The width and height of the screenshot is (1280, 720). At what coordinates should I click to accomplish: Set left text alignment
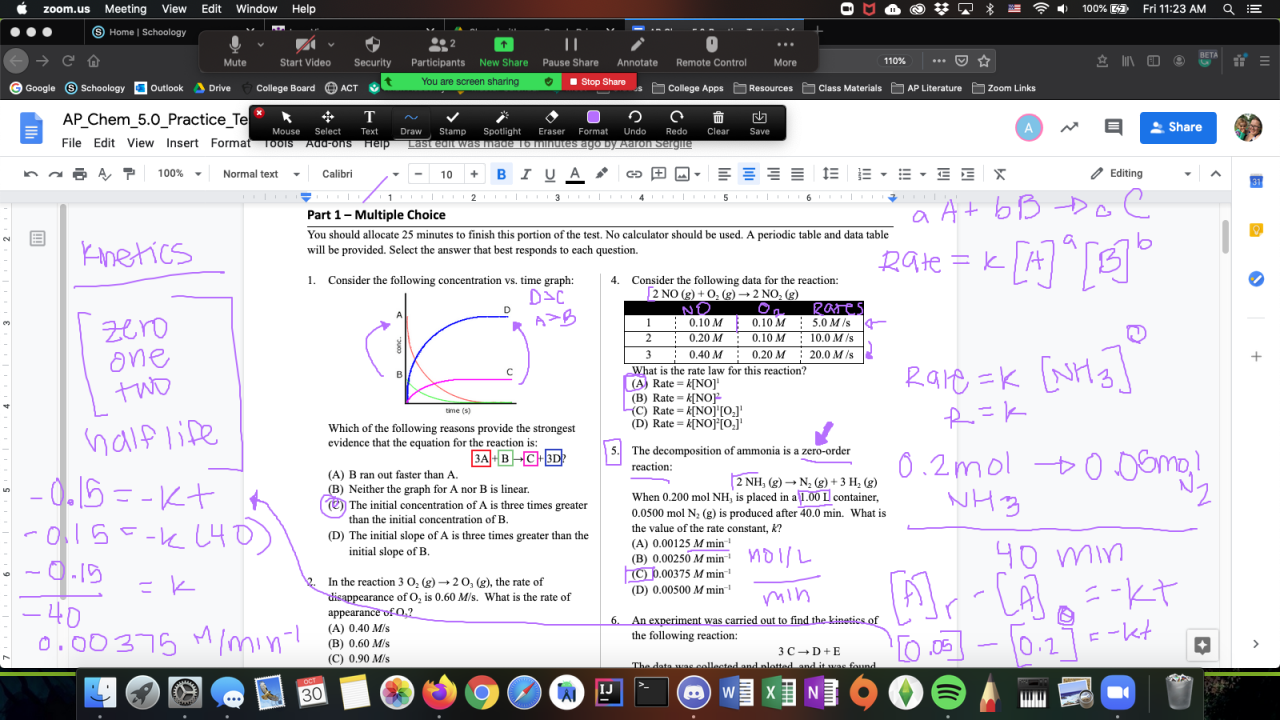[x=724, y=174]
